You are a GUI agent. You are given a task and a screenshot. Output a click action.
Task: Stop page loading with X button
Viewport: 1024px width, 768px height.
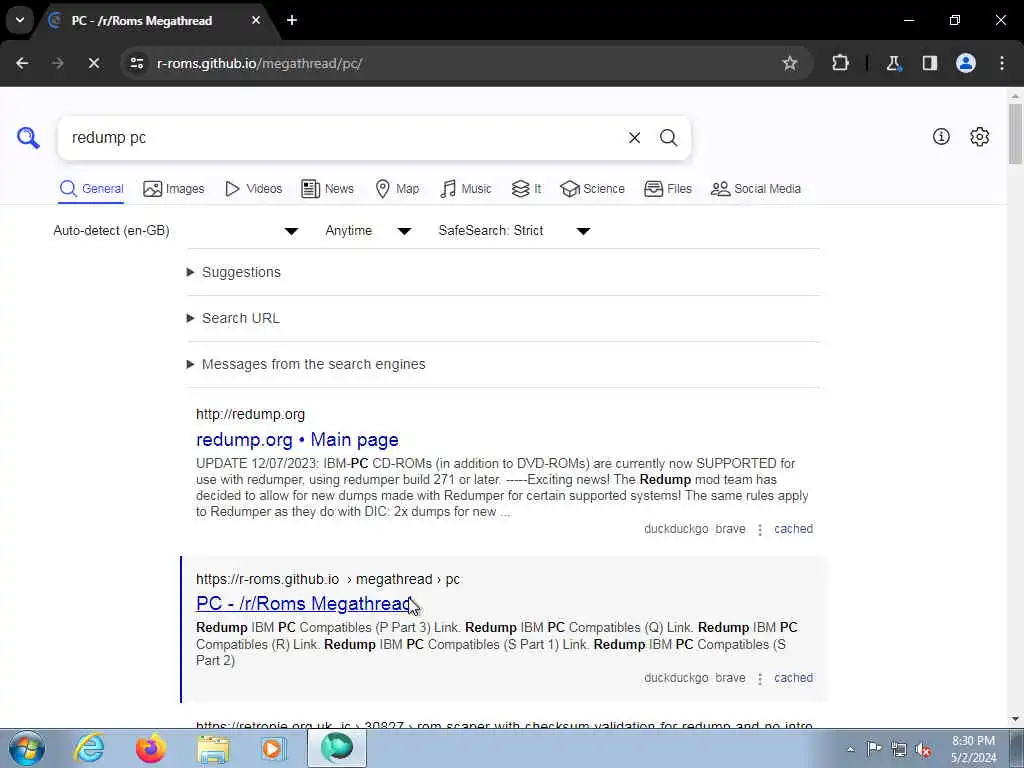[x=93, y=63]
